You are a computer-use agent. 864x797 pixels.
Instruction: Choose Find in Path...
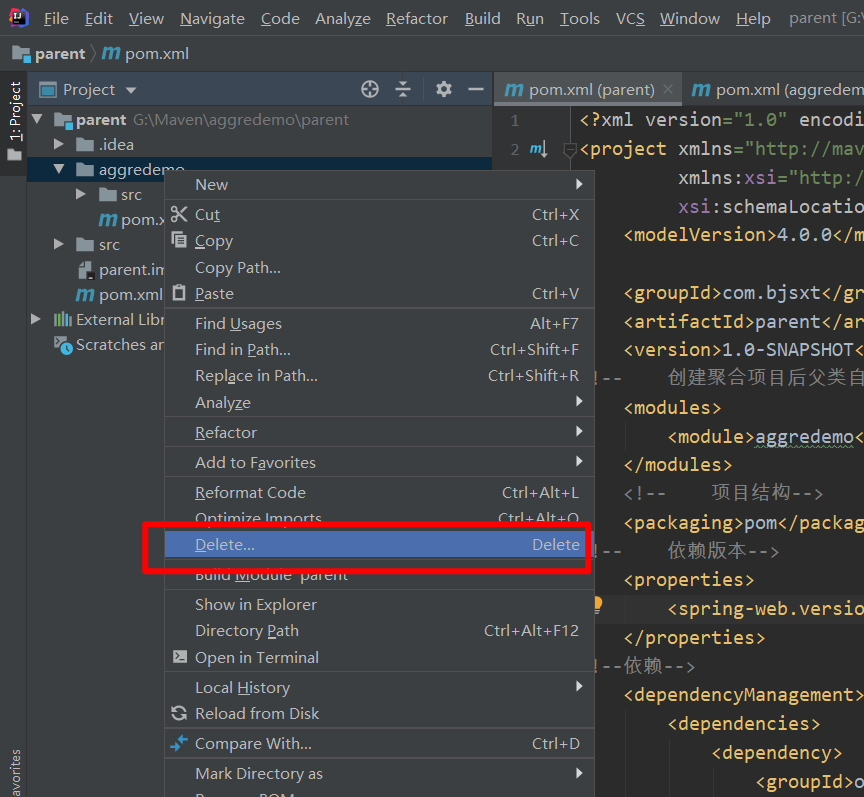coord(379,349)
